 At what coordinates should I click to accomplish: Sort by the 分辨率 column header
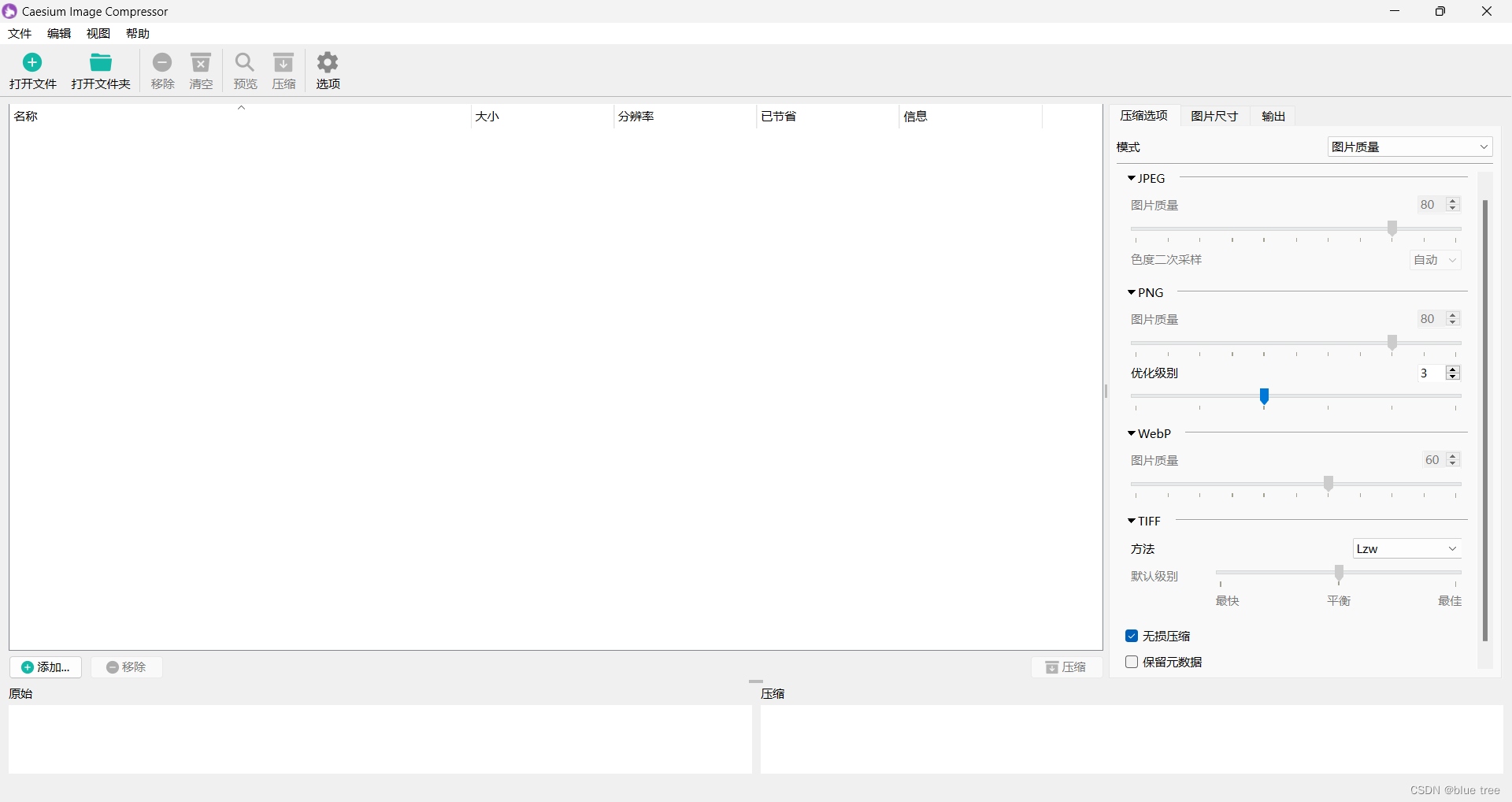(x=685, y=116)
